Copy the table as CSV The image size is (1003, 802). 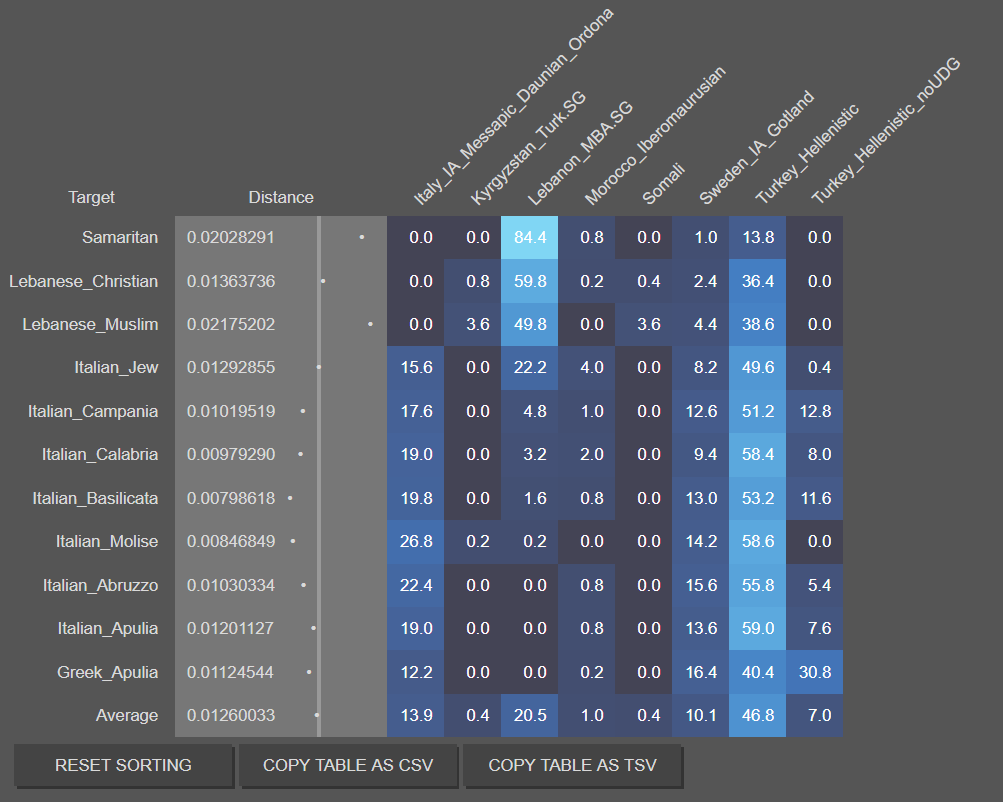tap(348, 765)
